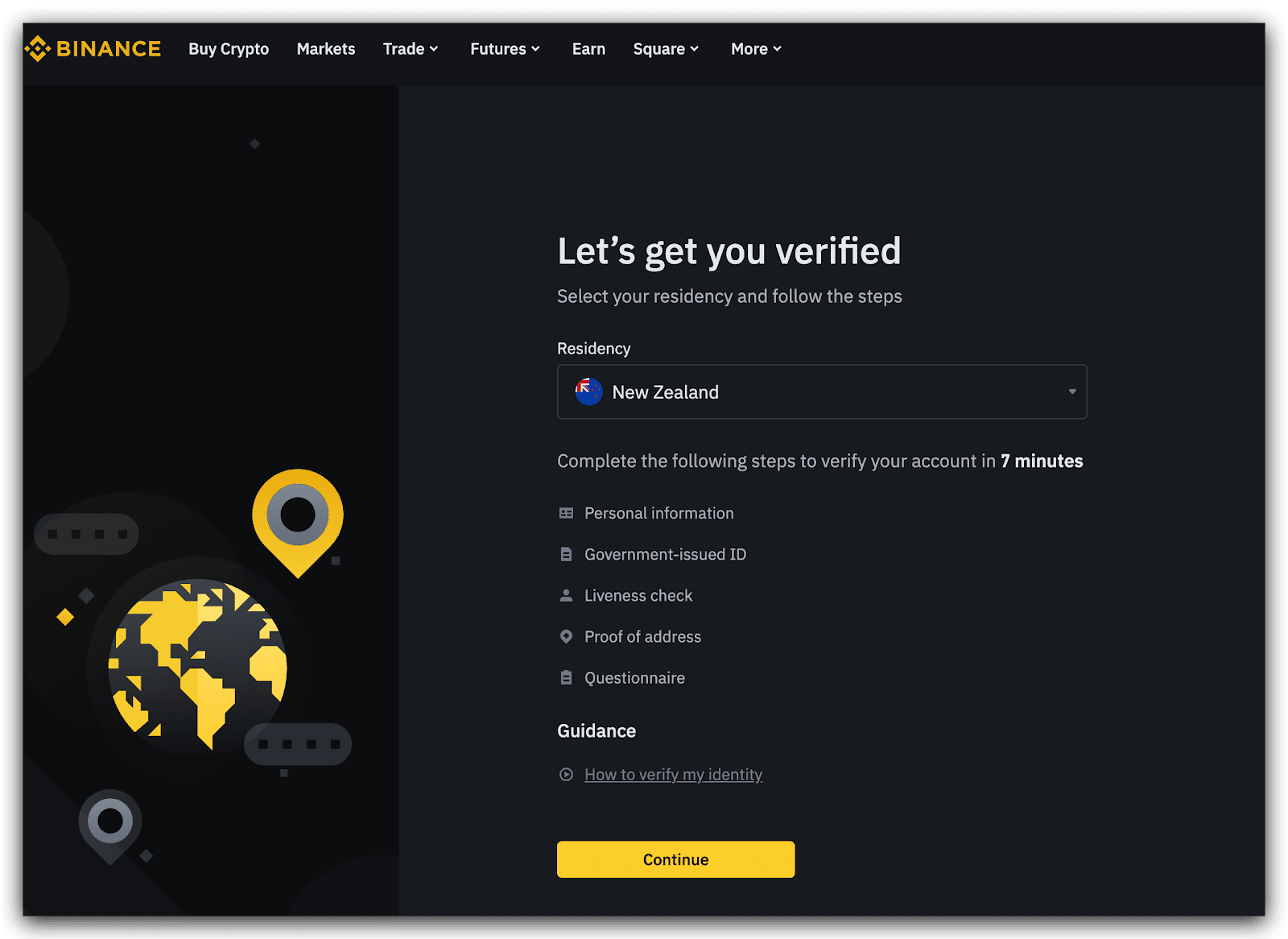This screenshot has height=939, width=1288.
Task: Click the Government-issued ID document icon
Action: [x=566, y=554]
